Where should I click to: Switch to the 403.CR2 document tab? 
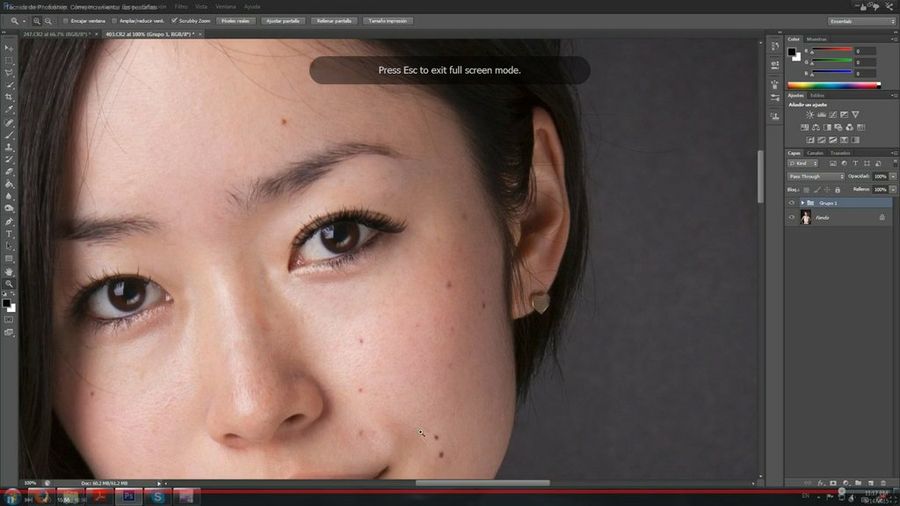(x=146, y=34)
